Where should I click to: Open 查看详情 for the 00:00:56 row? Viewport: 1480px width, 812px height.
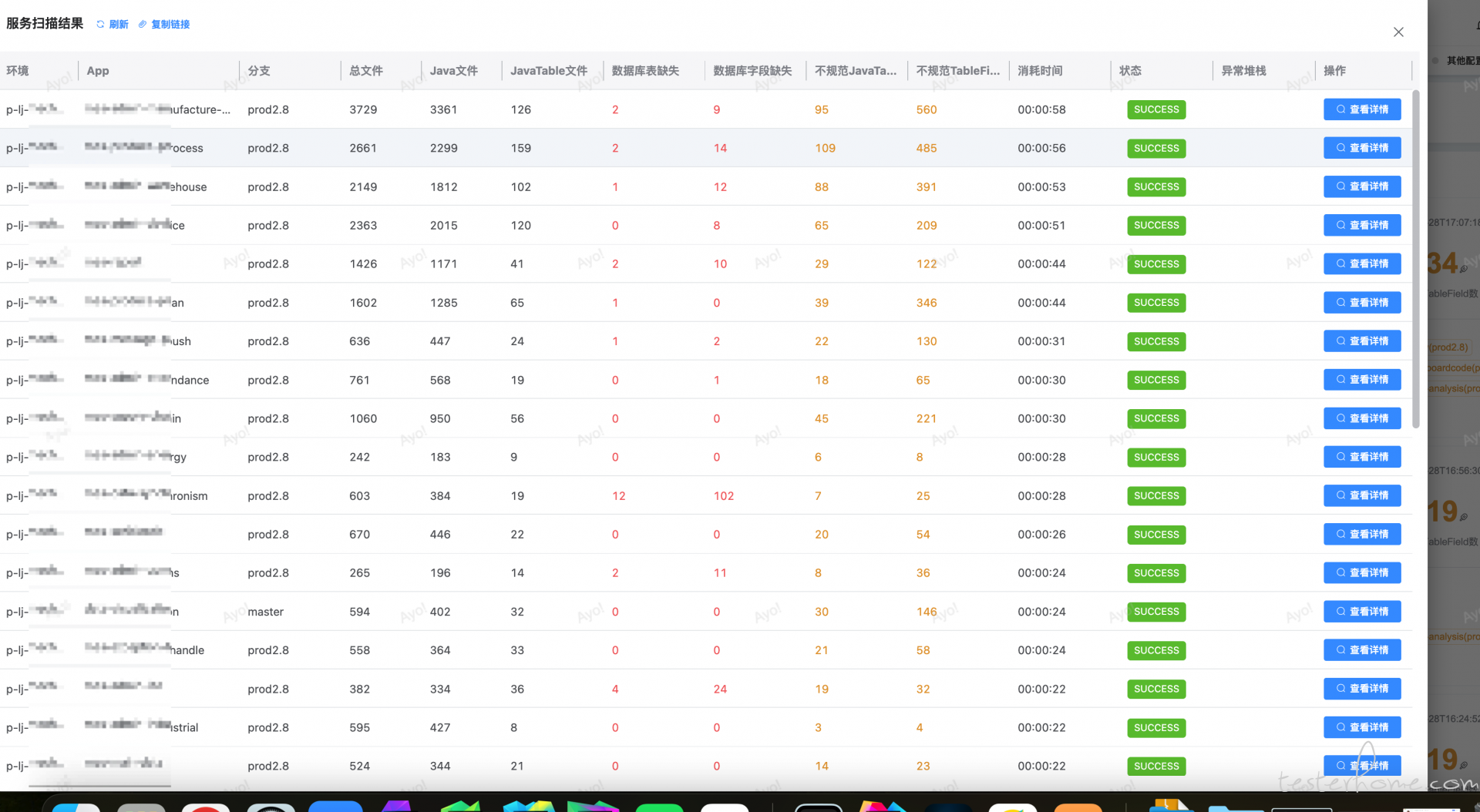click(x=1362, y=148)
